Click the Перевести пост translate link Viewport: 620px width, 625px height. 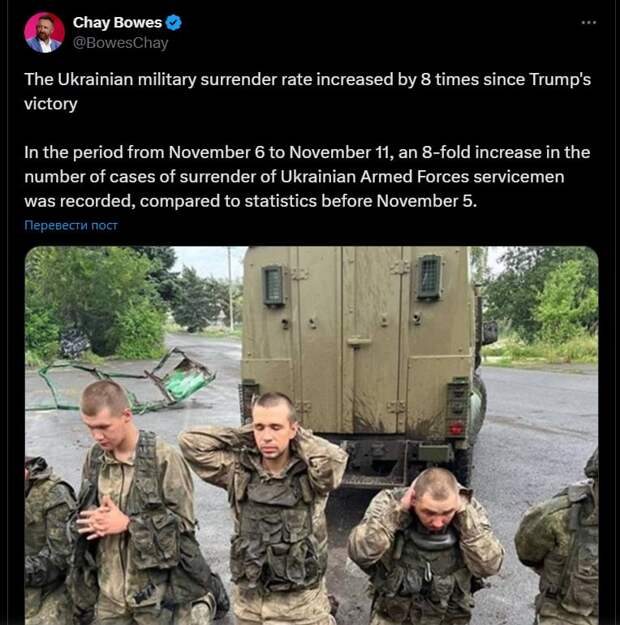pos(71,225)
